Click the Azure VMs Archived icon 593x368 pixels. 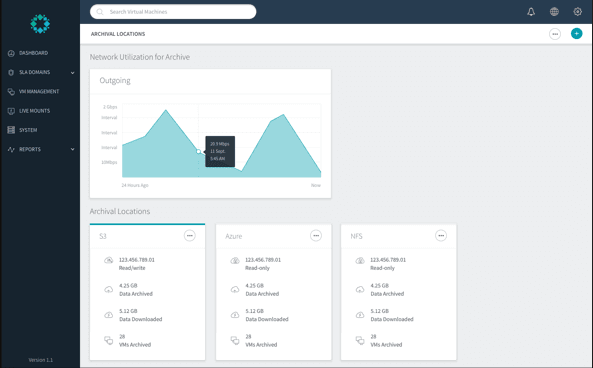click(235, 340)
